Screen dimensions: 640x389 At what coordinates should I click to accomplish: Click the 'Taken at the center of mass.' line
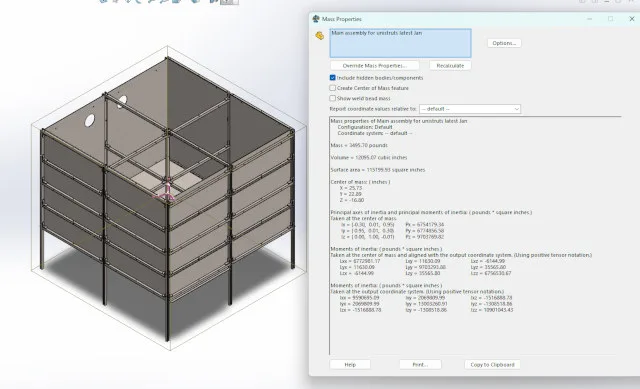coord(363,218)
